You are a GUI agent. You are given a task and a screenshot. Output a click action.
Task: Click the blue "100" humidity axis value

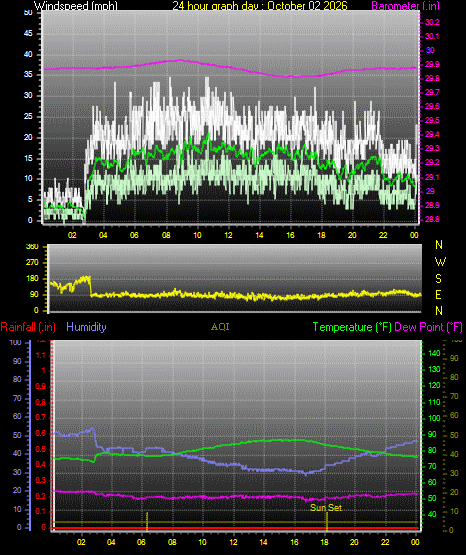point(16,343)
